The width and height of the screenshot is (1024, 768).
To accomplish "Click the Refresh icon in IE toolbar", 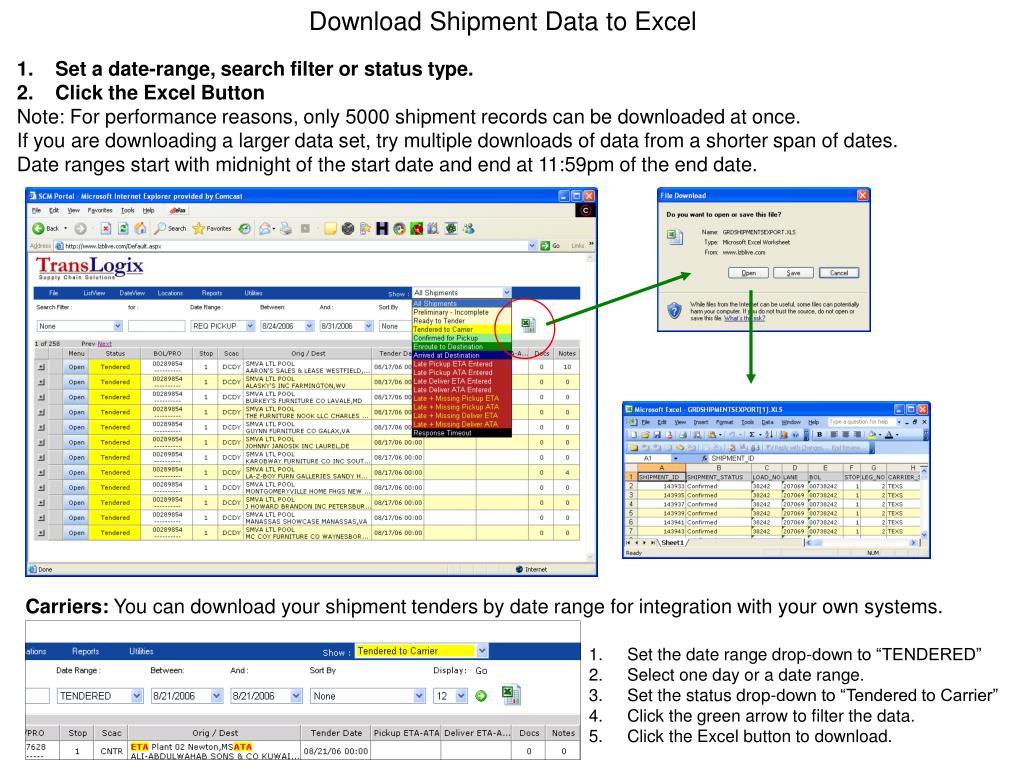I will 123,229.
